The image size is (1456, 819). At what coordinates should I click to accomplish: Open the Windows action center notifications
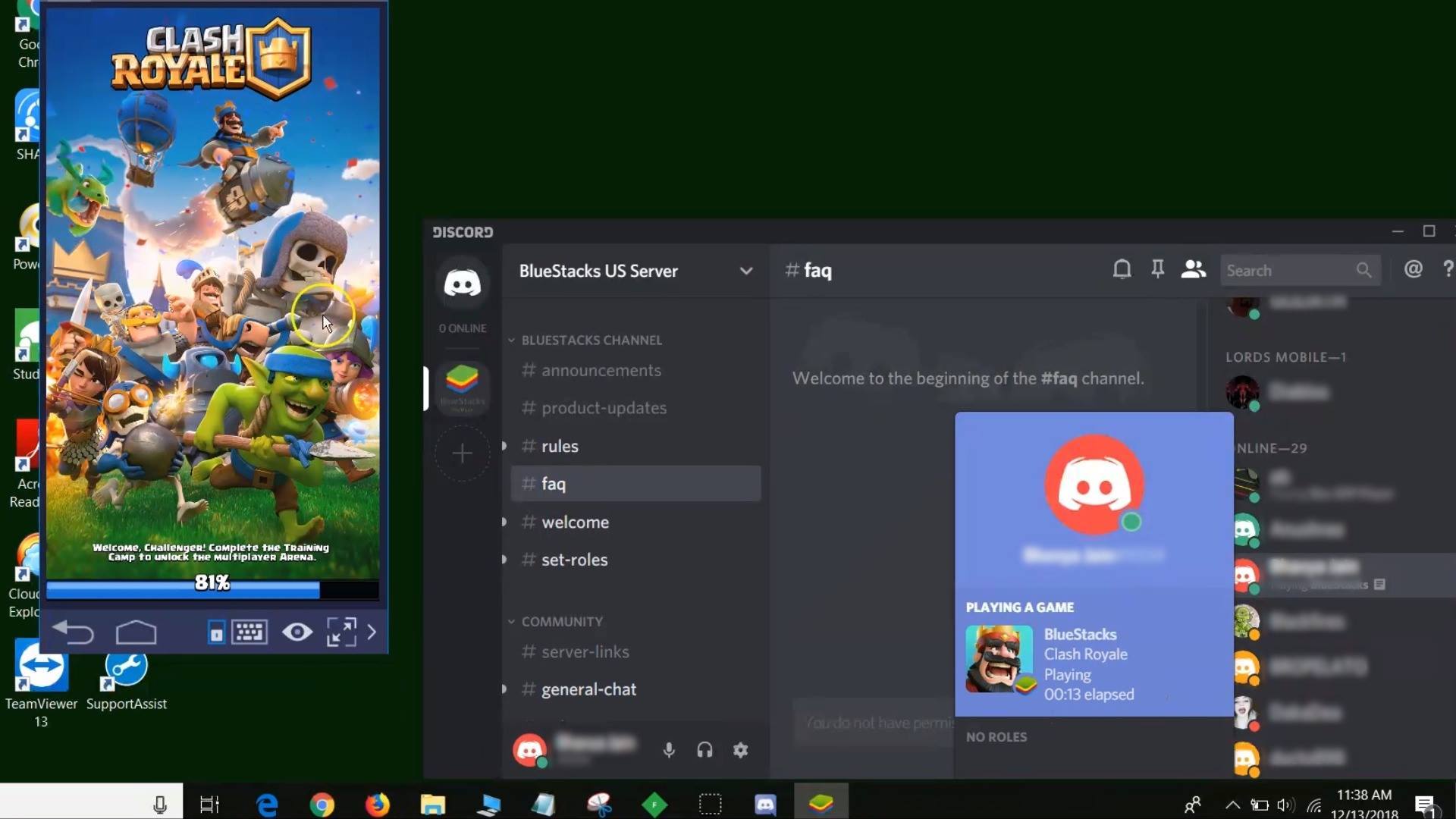click(x=1425, y=805)
